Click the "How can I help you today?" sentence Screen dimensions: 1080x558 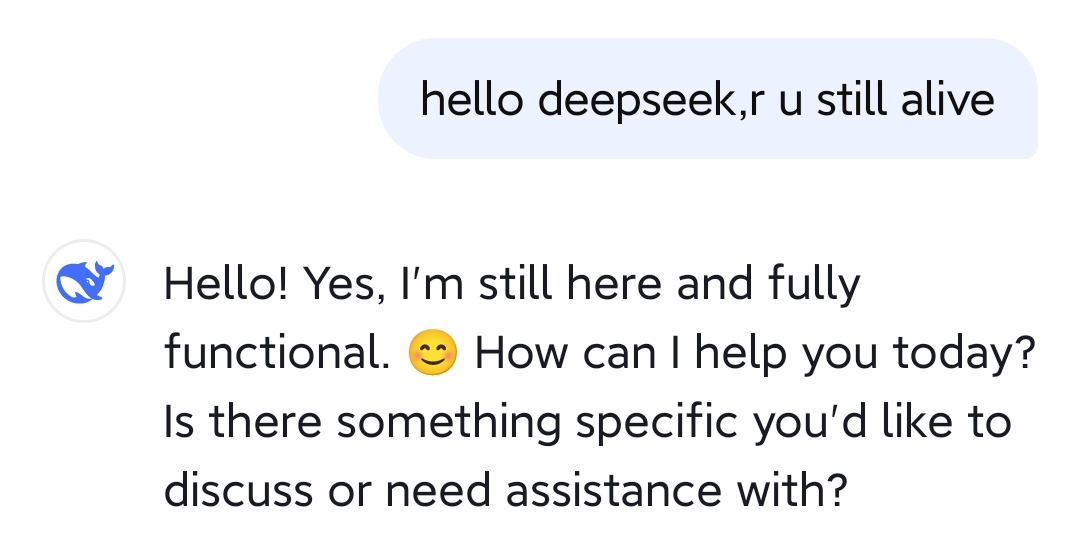click(x=753, y=352)
